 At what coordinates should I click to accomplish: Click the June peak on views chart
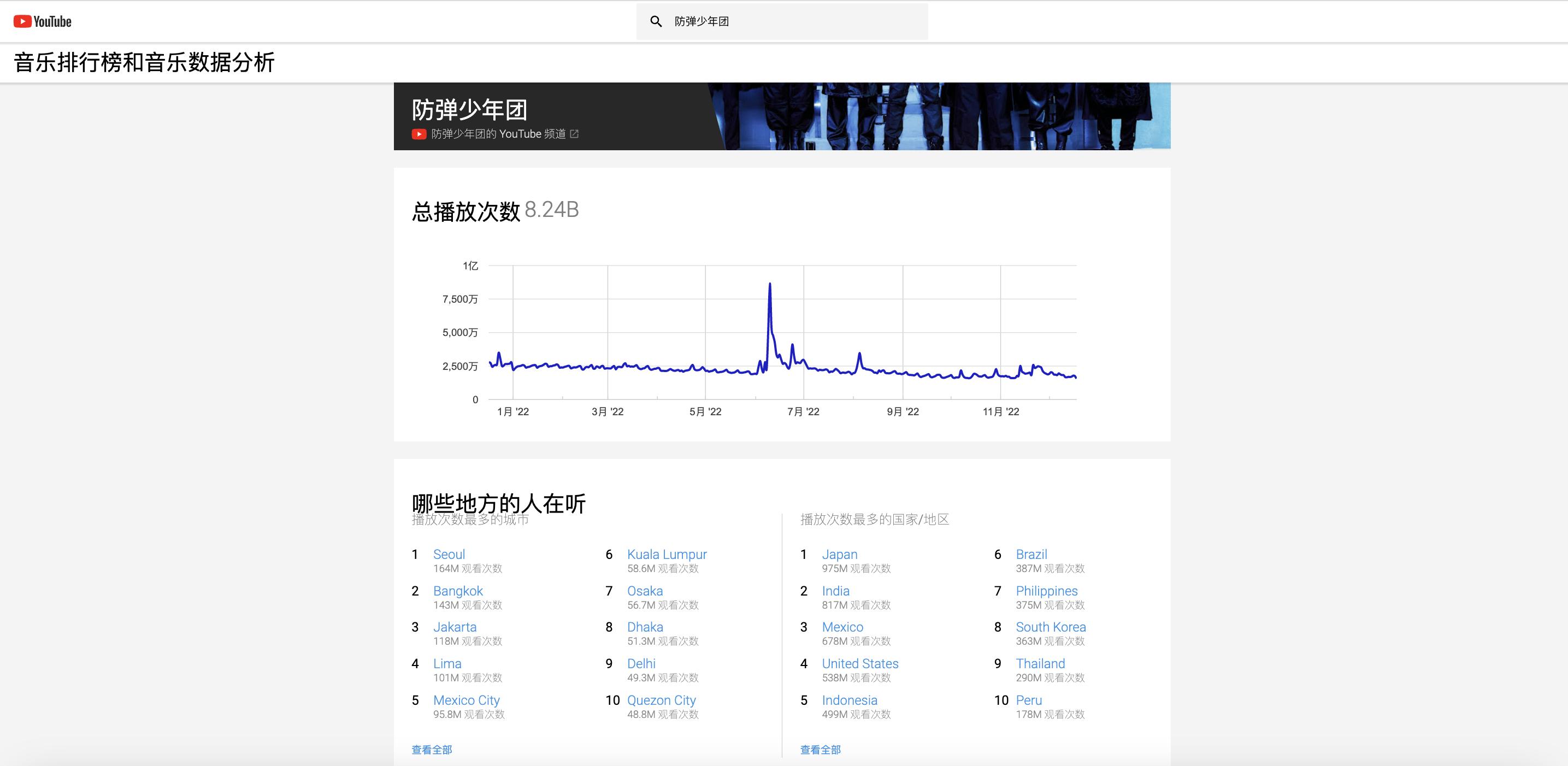pos(769,284)
